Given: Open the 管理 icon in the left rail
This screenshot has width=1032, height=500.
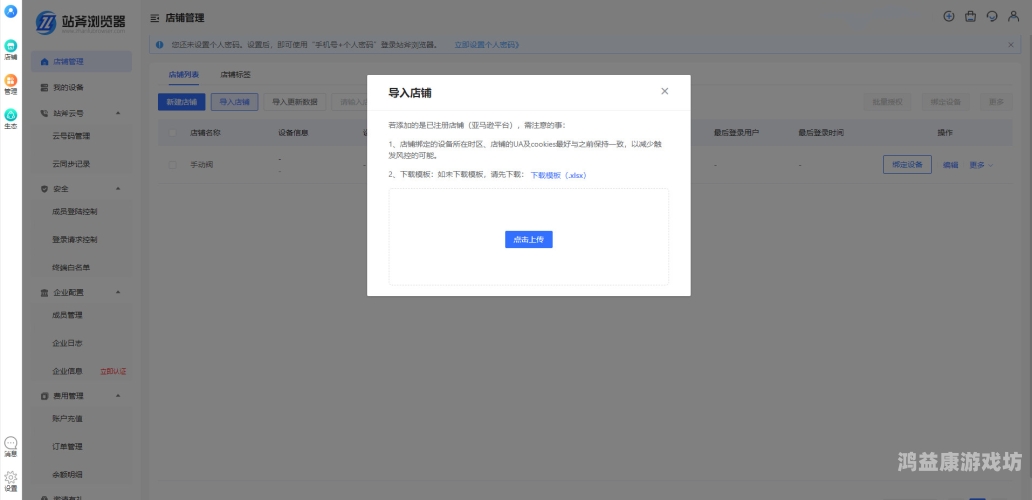Looking at the screenshot, I should tap(11, 84).
